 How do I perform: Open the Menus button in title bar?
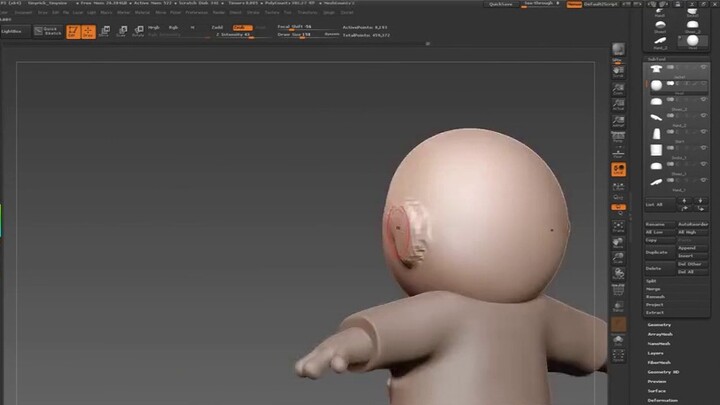(x=574, y=4)
